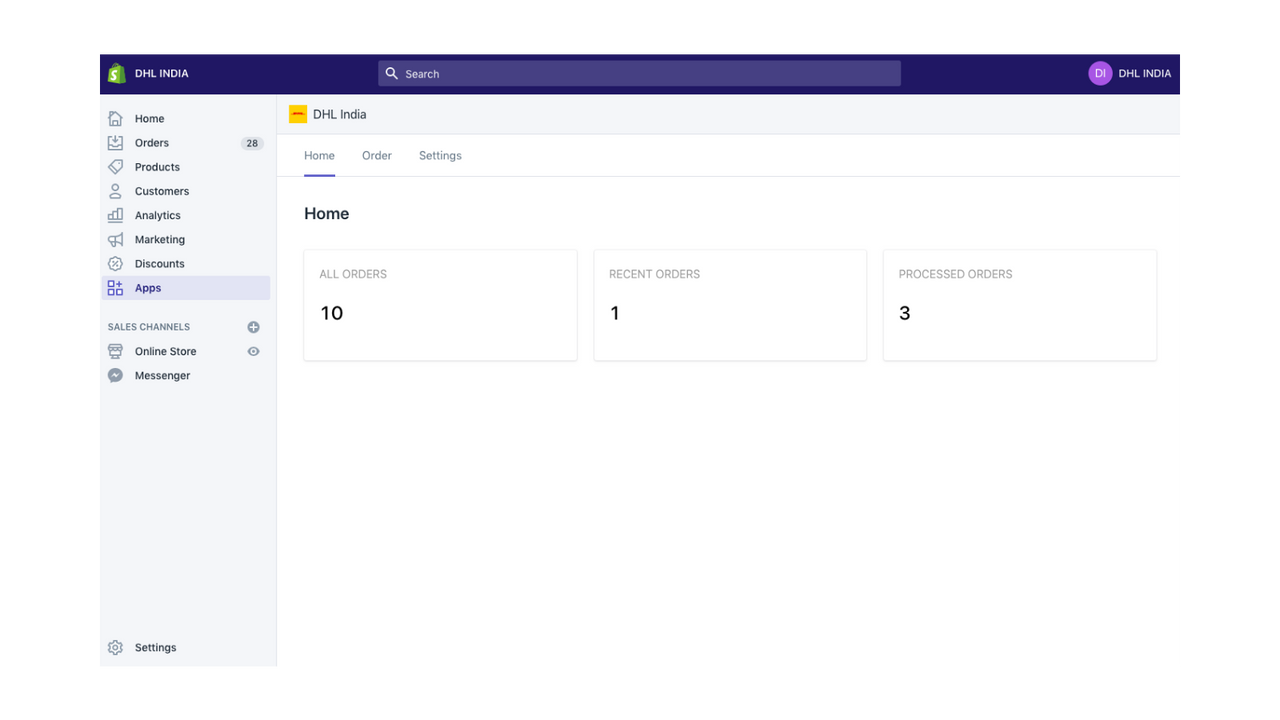Open the DHL INDIA account menu
Image resolution: width=1280 pixels, height=720 pixels.
click(1130, 73)
